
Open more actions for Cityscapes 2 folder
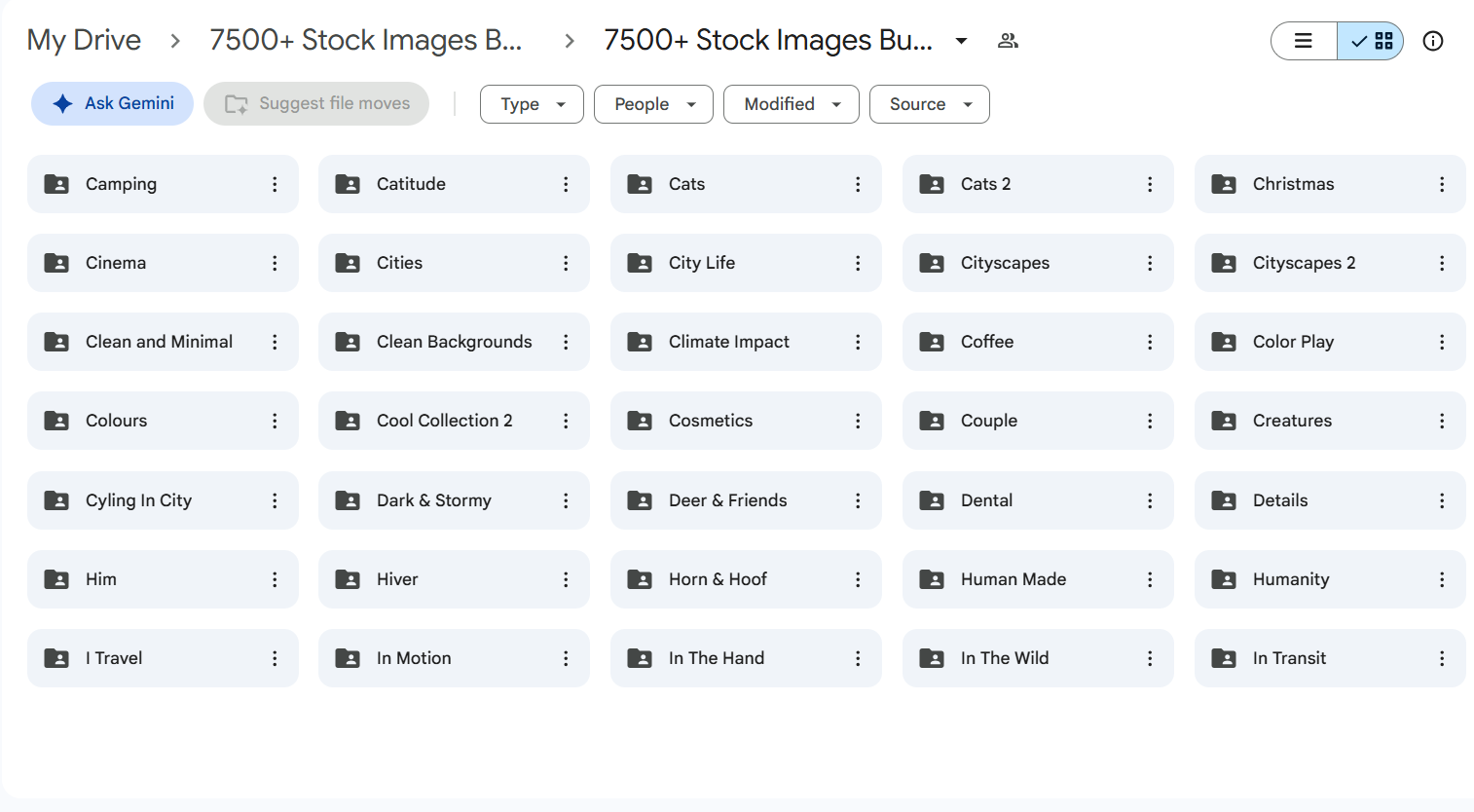coord(1442,263)
